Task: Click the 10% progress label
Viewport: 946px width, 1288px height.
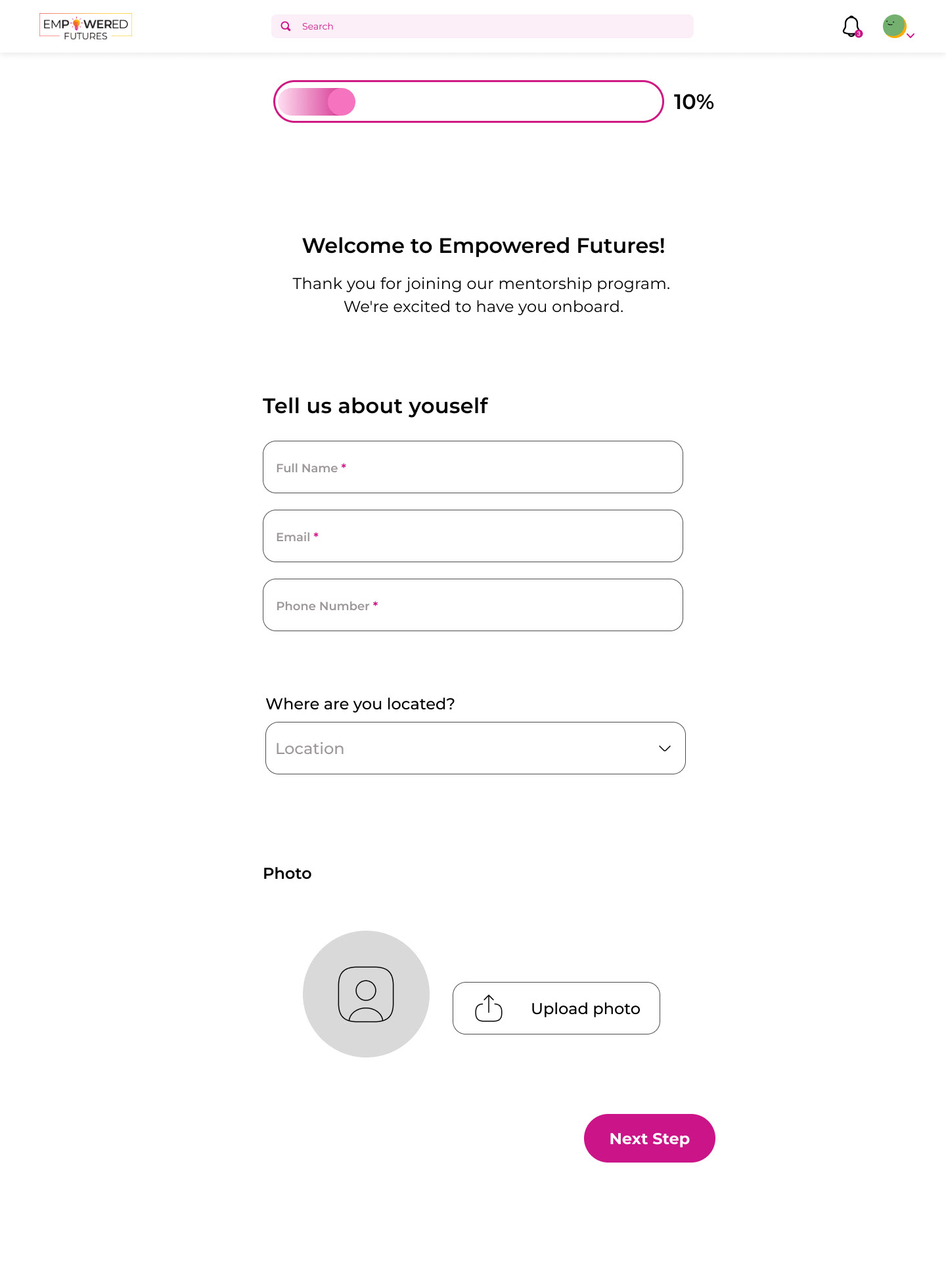Action: pos(694,102)
